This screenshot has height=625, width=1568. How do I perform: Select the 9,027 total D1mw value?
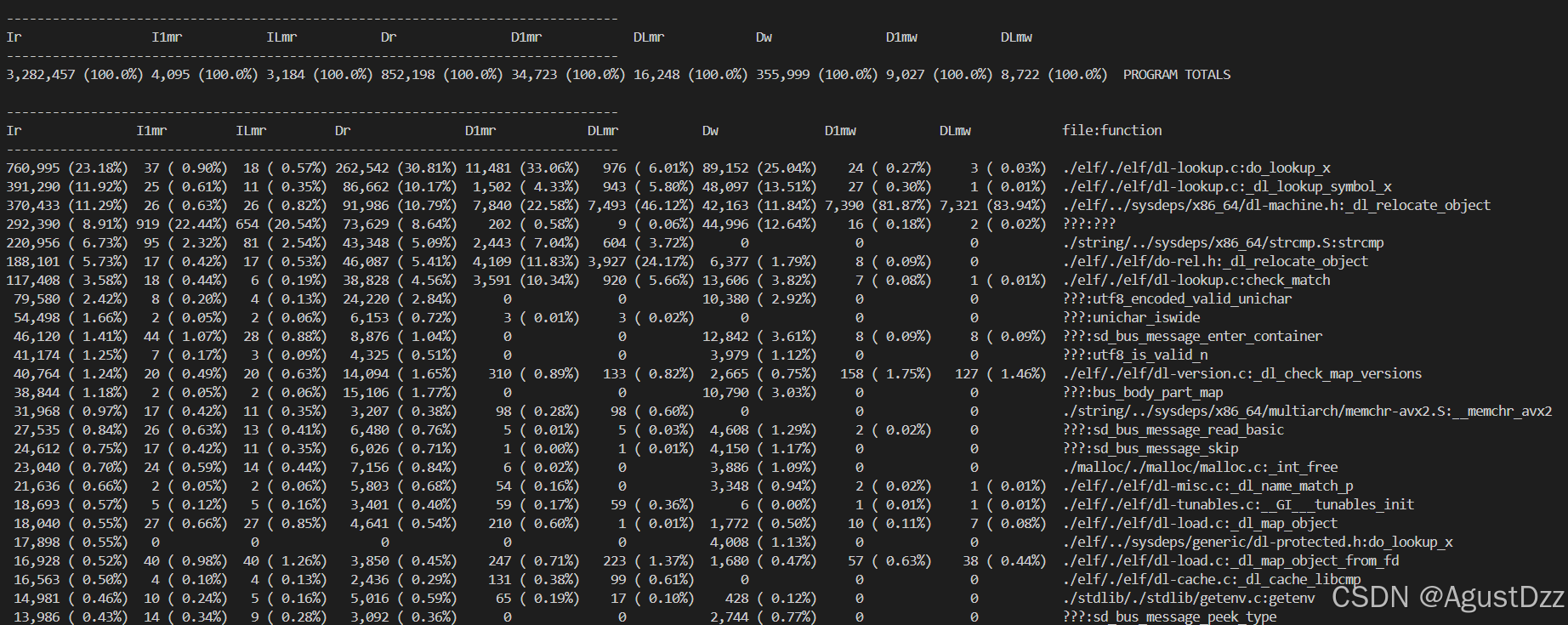tap(905, 75)
